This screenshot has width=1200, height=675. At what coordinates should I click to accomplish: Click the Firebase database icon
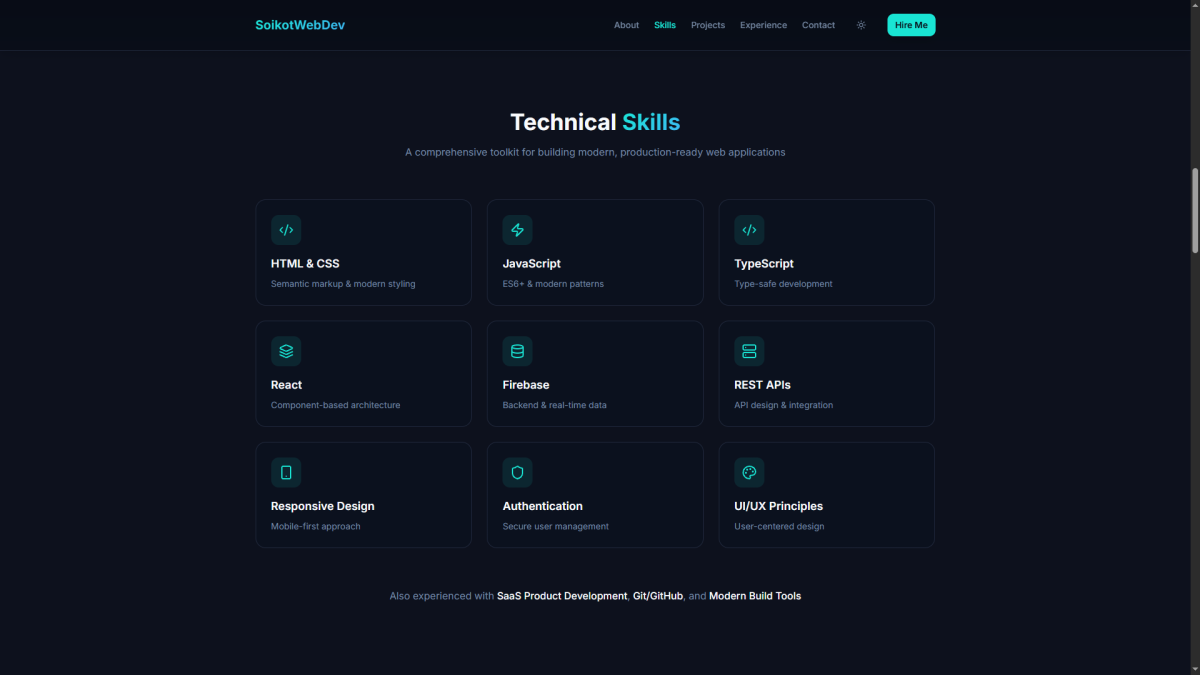point(517,351)
